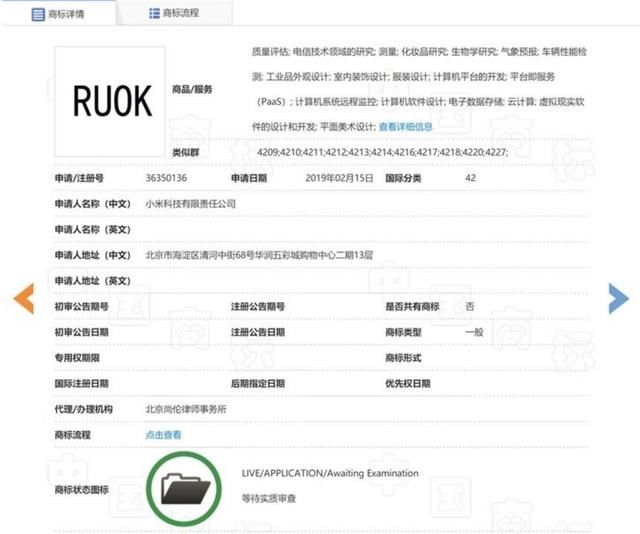Click the 申请人地址（中文）label
This screenshot has height=534, width=640.
pos(93,255)
